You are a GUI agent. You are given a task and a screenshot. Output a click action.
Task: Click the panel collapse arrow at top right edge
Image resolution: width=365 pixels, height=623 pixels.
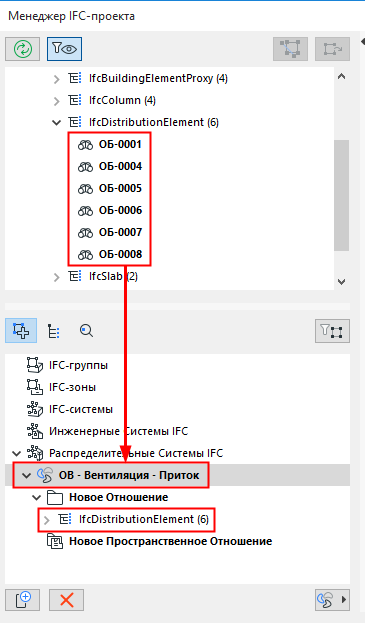click(x=362, y=41)
